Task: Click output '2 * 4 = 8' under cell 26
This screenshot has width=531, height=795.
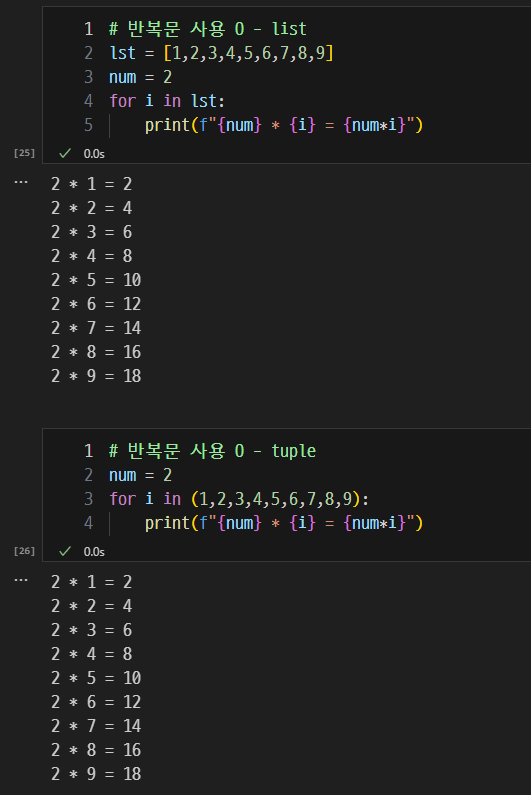Action: (x=92, y=654)
